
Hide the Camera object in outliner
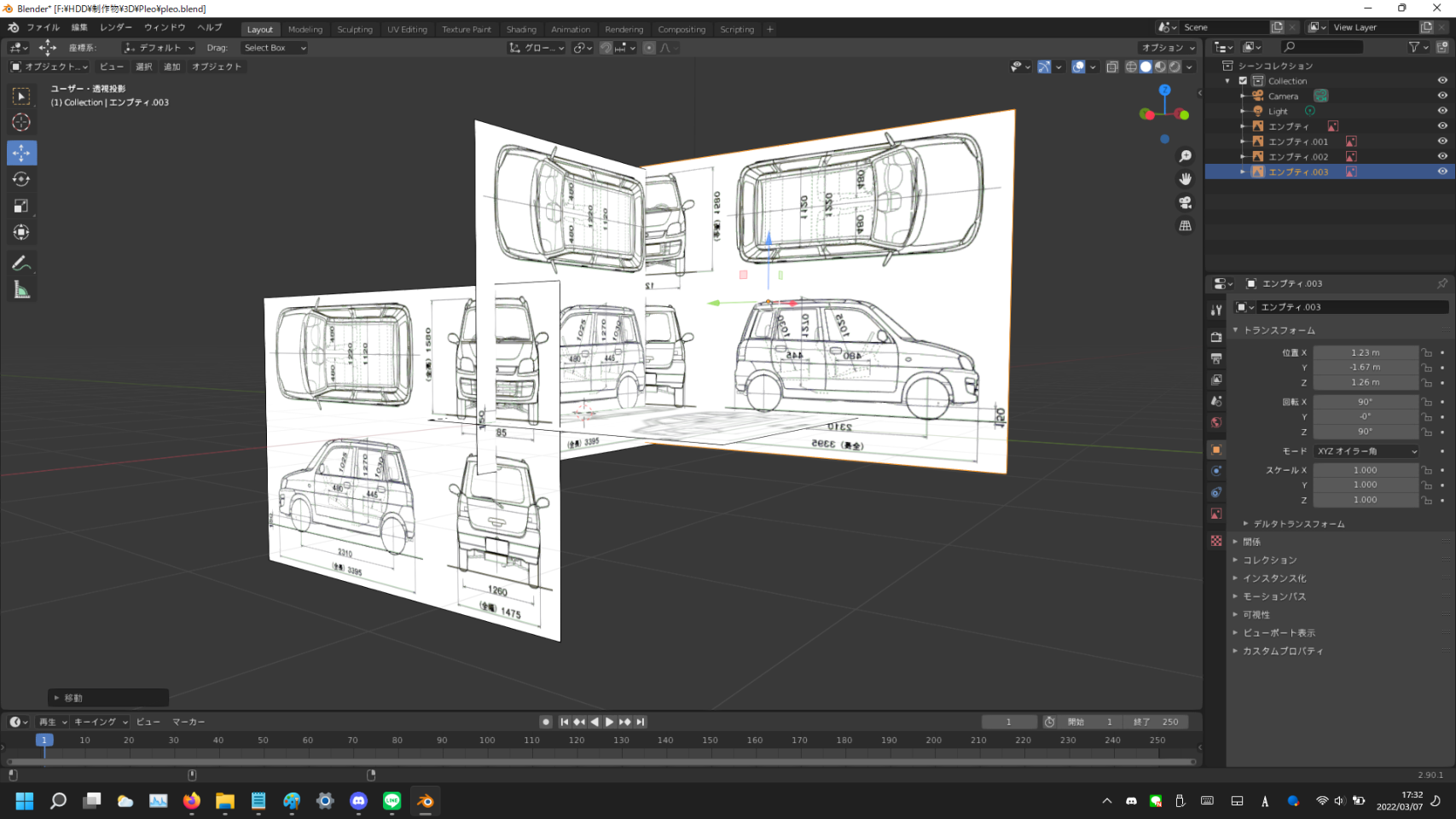tap(1442, 96)
